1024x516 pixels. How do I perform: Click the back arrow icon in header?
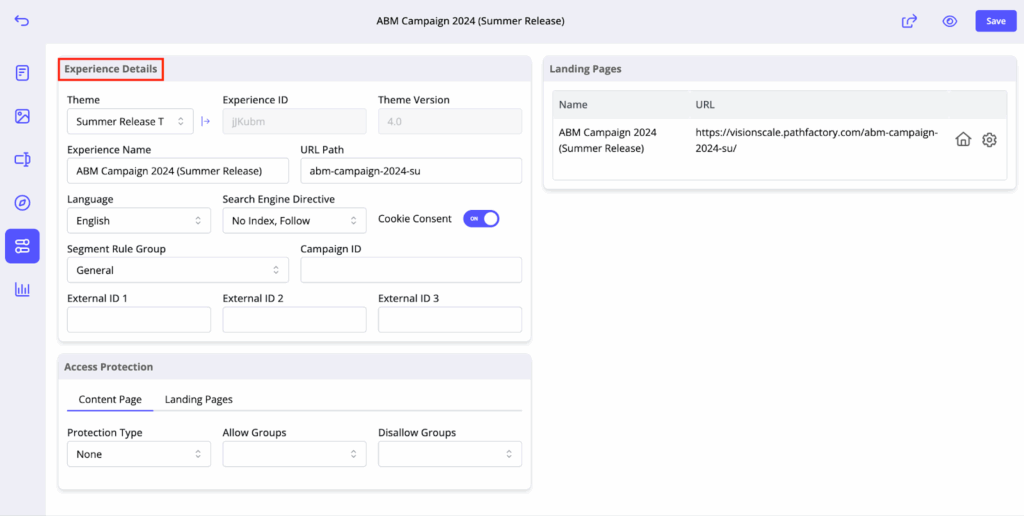(x=22, y=21)
